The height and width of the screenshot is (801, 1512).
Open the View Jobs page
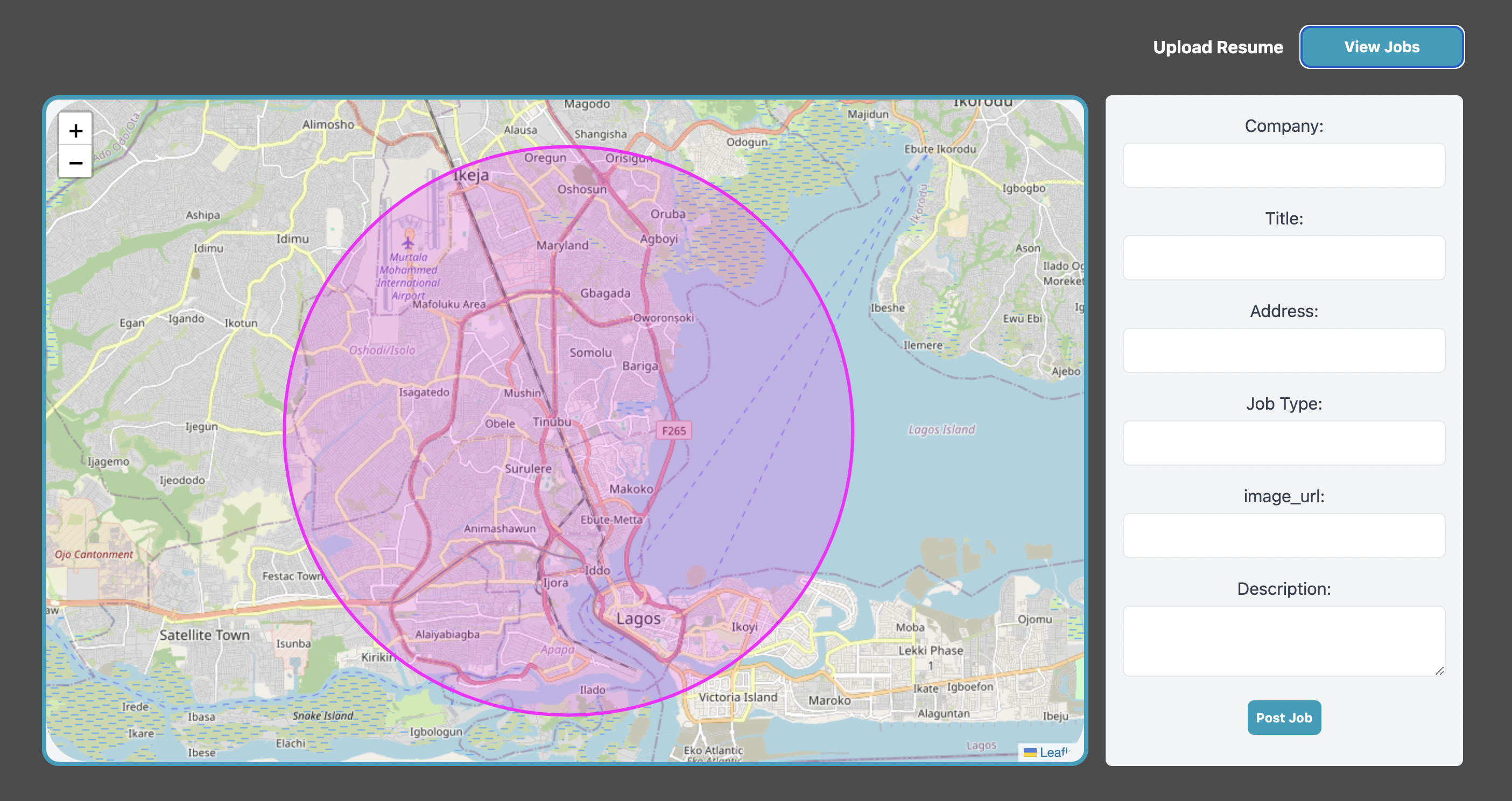coord(1381,47)
